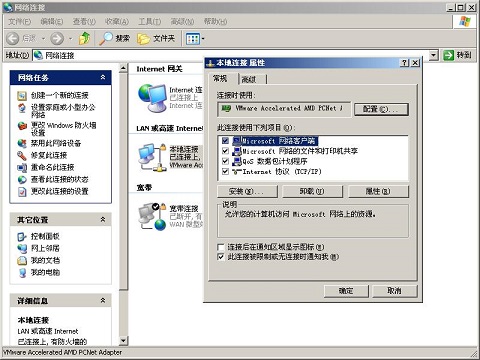Open the Help (帮助) menu

[215, 22]
